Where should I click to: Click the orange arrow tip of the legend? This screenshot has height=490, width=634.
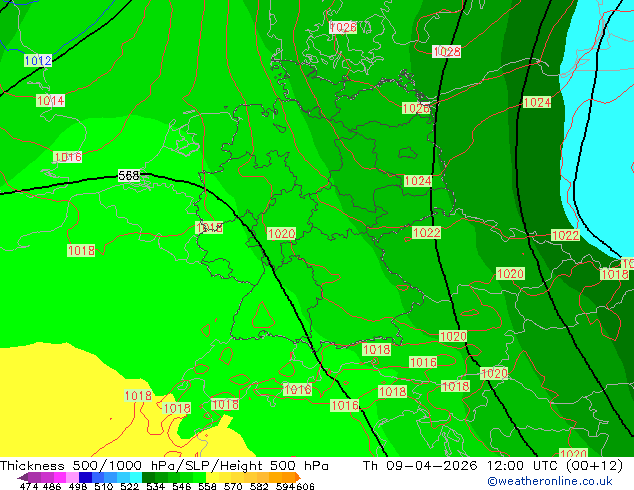298,477
